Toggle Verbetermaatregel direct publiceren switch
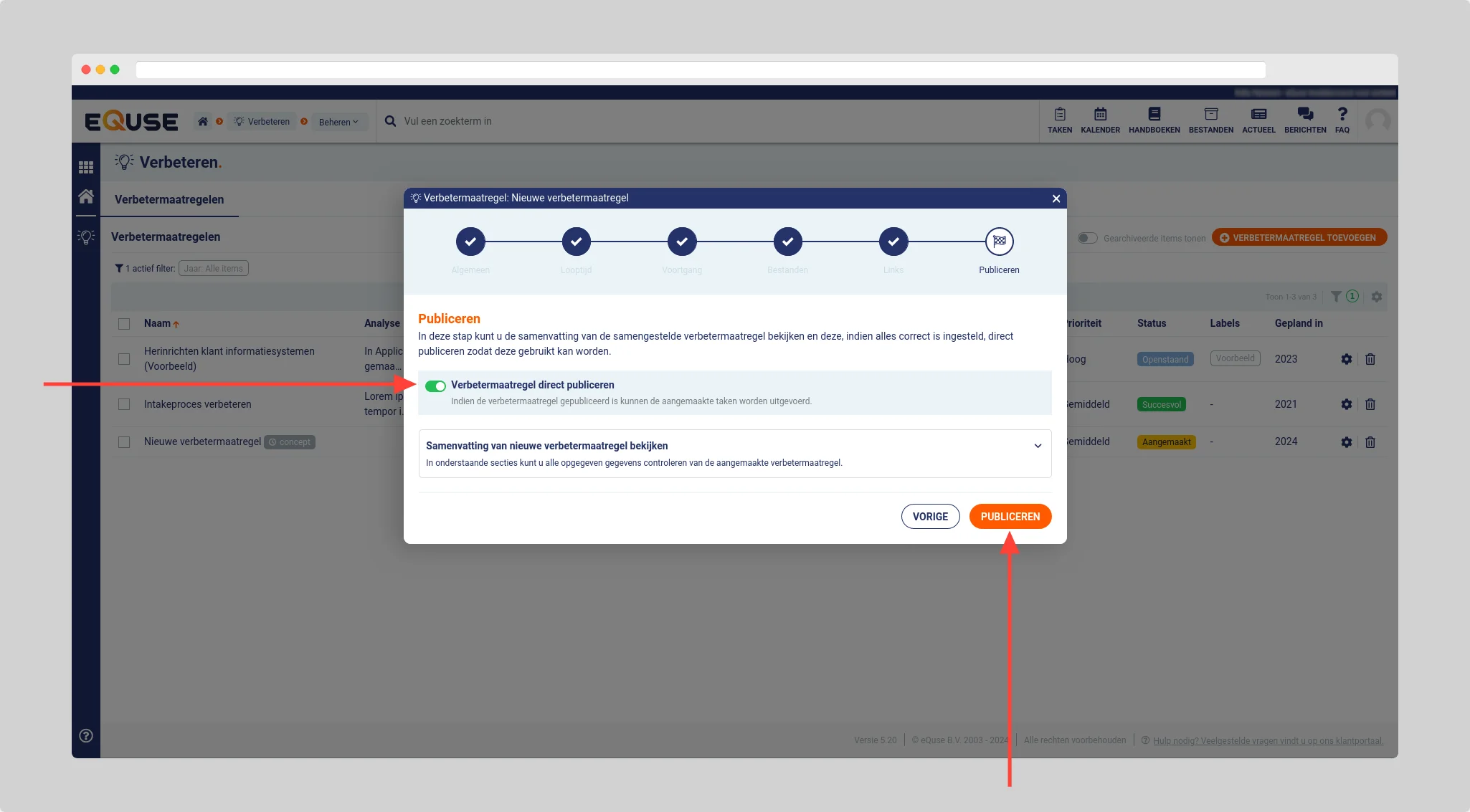The width and height of the screenshot is (1470, 812). pos(435,386)
